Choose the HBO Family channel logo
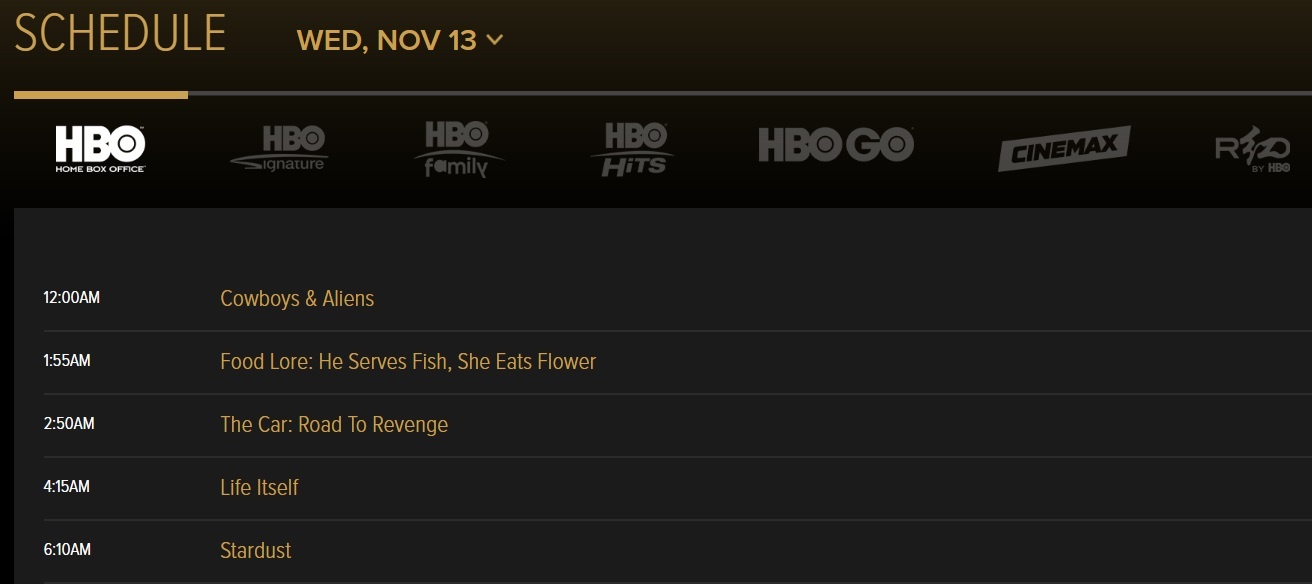Screen dimensions: 1312x584 coord(458,149)
